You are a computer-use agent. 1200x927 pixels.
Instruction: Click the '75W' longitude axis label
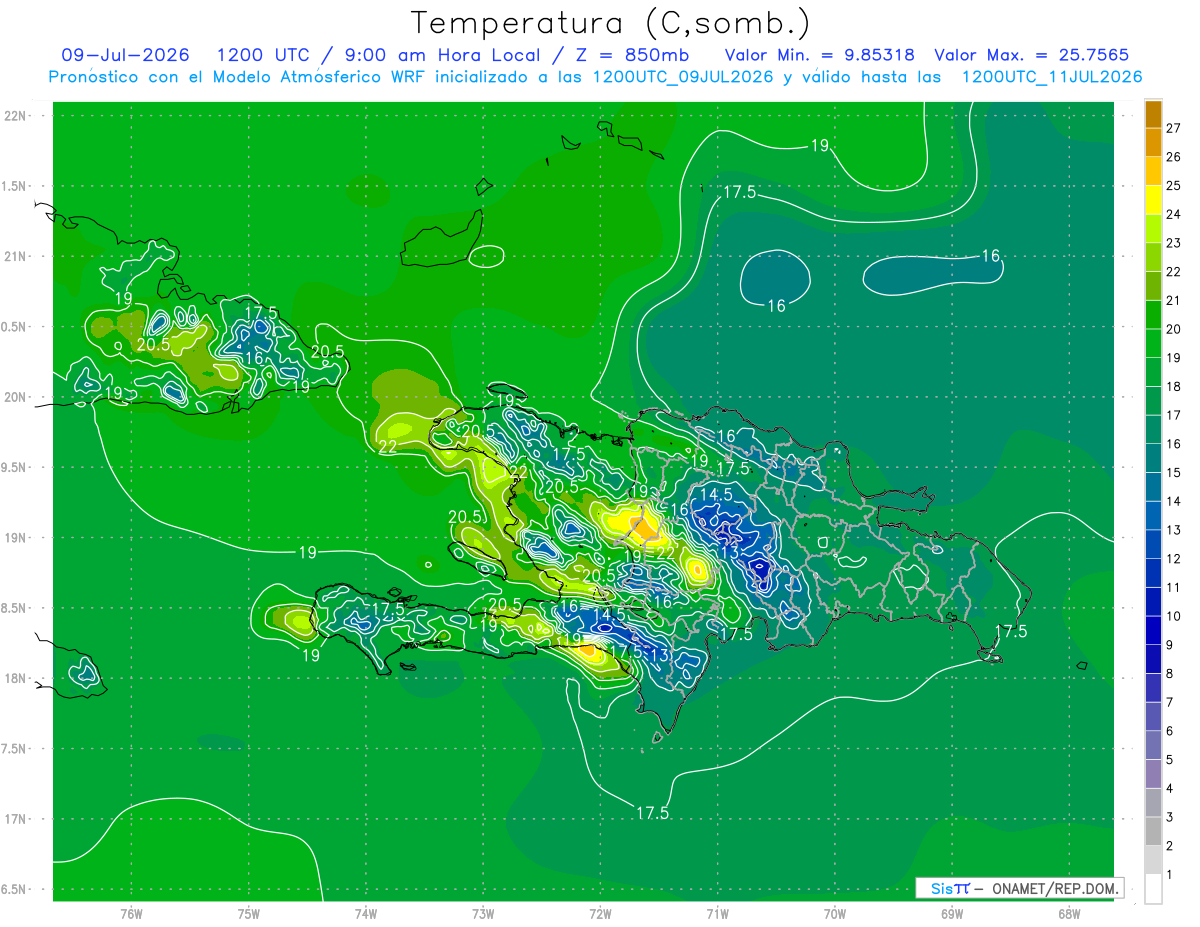pyautogui.click(x=248, y=913)
